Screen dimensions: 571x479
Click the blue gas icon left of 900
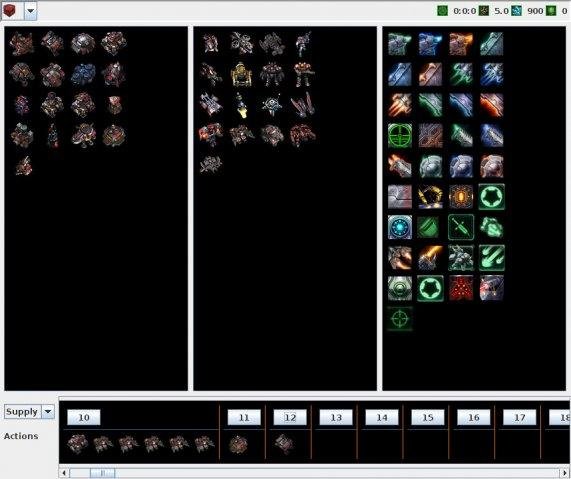[x=516, y=11]
